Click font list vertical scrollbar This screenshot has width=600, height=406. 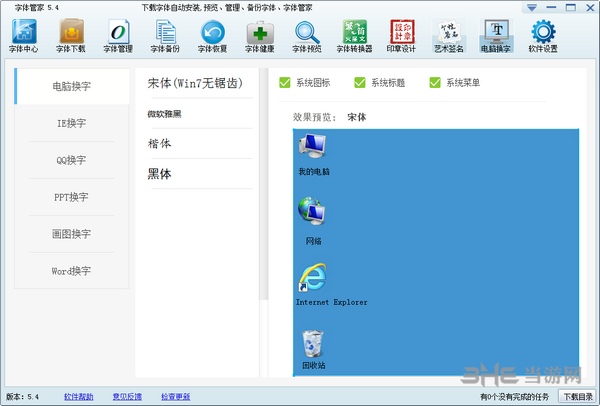[264, 184]
